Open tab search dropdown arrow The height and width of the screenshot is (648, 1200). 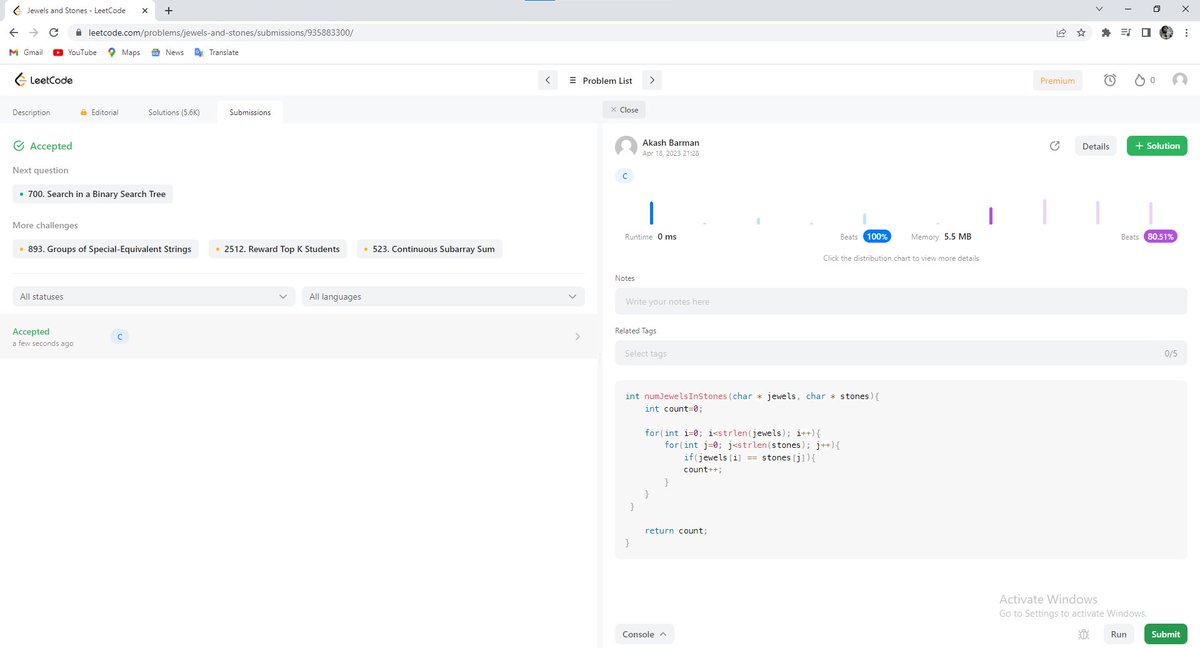1099,9
